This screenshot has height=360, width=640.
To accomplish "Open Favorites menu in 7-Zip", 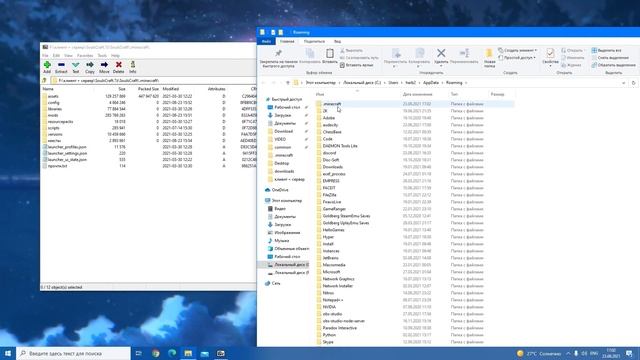I will click(85, 56).
